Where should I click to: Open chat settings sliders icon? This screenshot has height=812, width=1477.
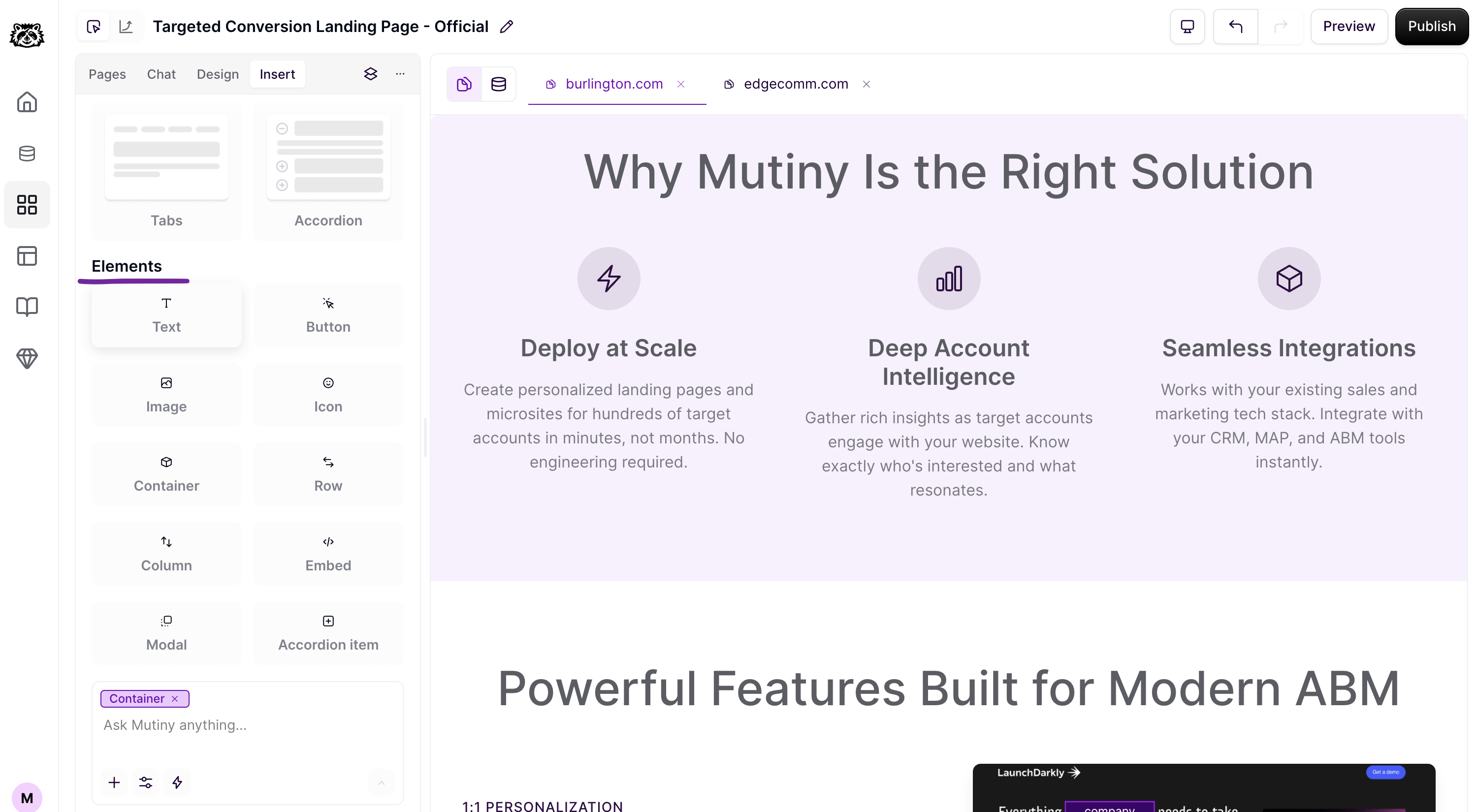(x=146, y=782)
